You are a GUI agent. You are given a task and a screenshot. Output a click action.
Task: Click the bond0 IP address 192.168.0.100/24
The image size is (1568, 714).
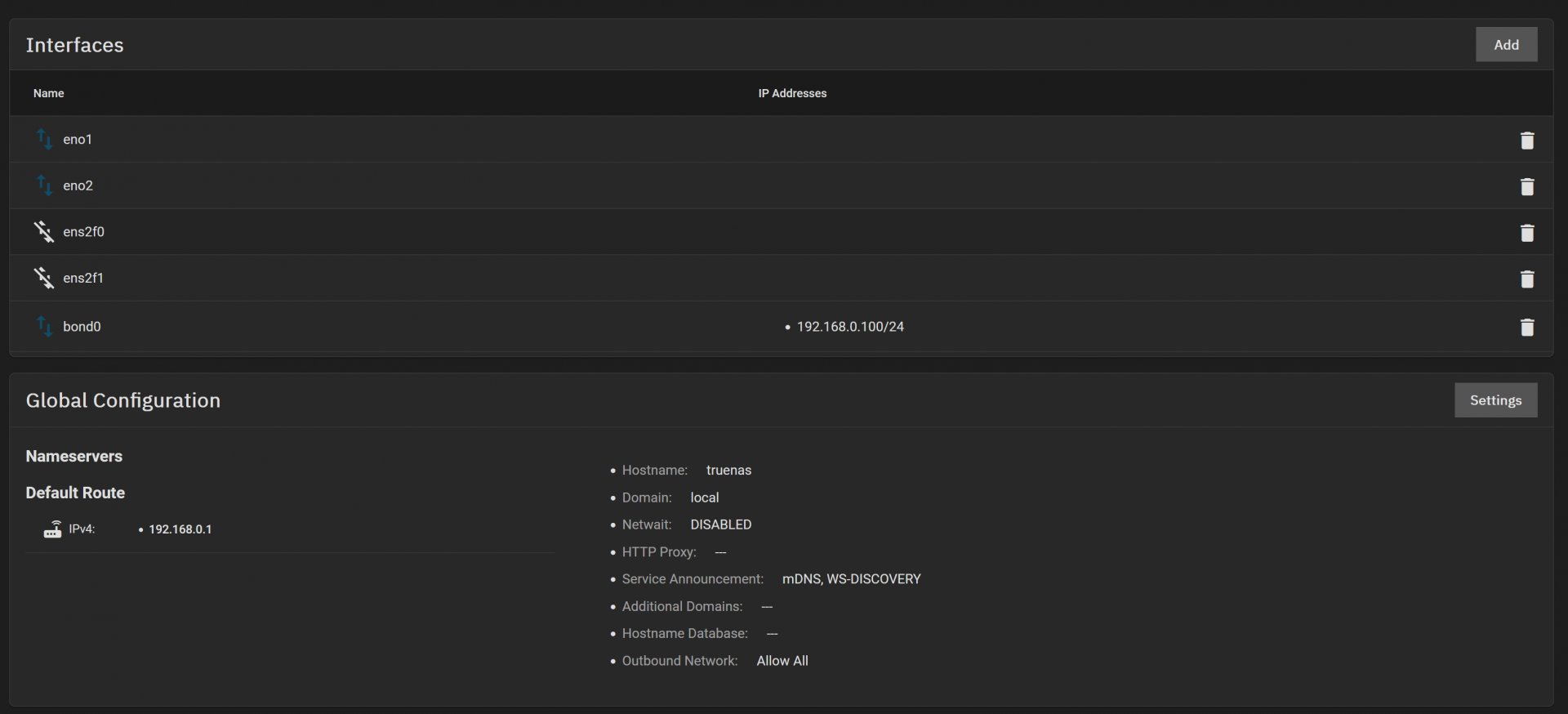pos(850,327)
